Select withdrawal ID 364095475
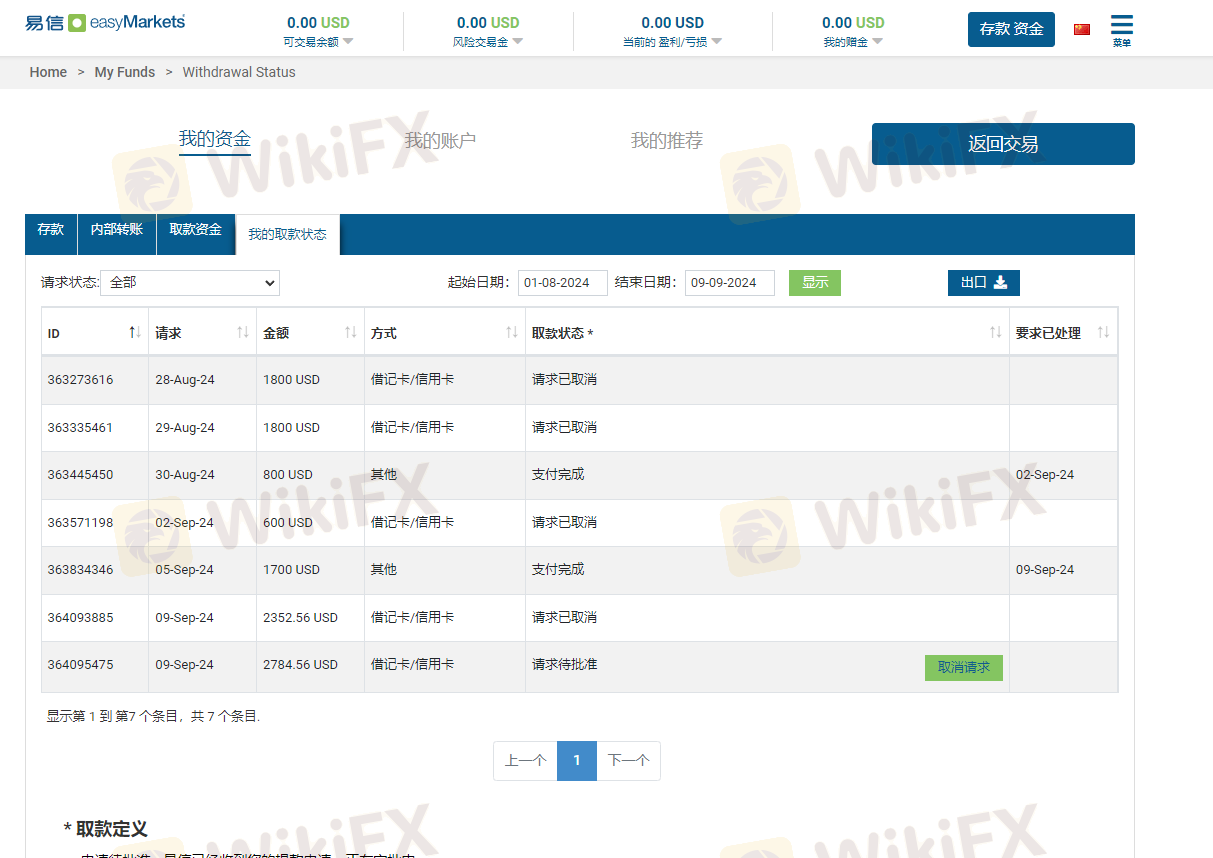Viewport: 1213px width, 858px height. [80, 665]
